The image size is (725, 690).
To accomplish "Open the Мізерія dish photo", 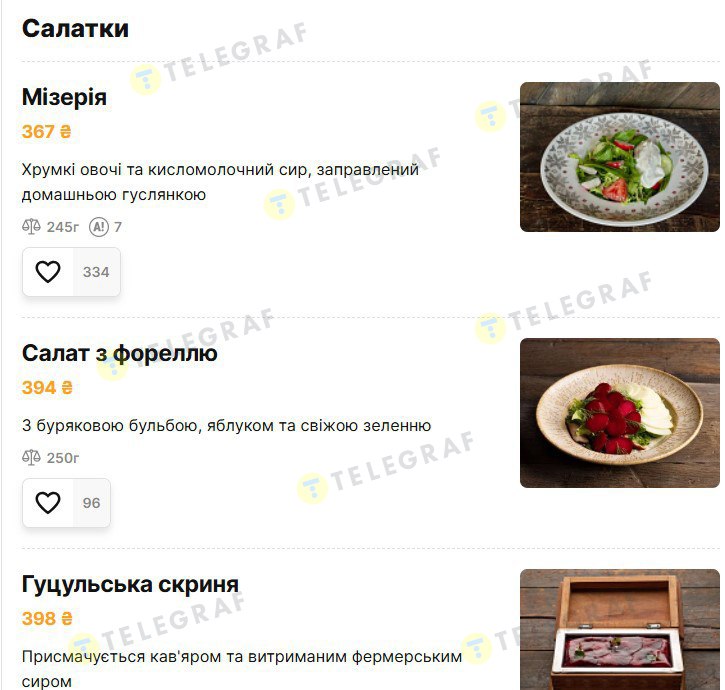I will [x=620, y=157].
